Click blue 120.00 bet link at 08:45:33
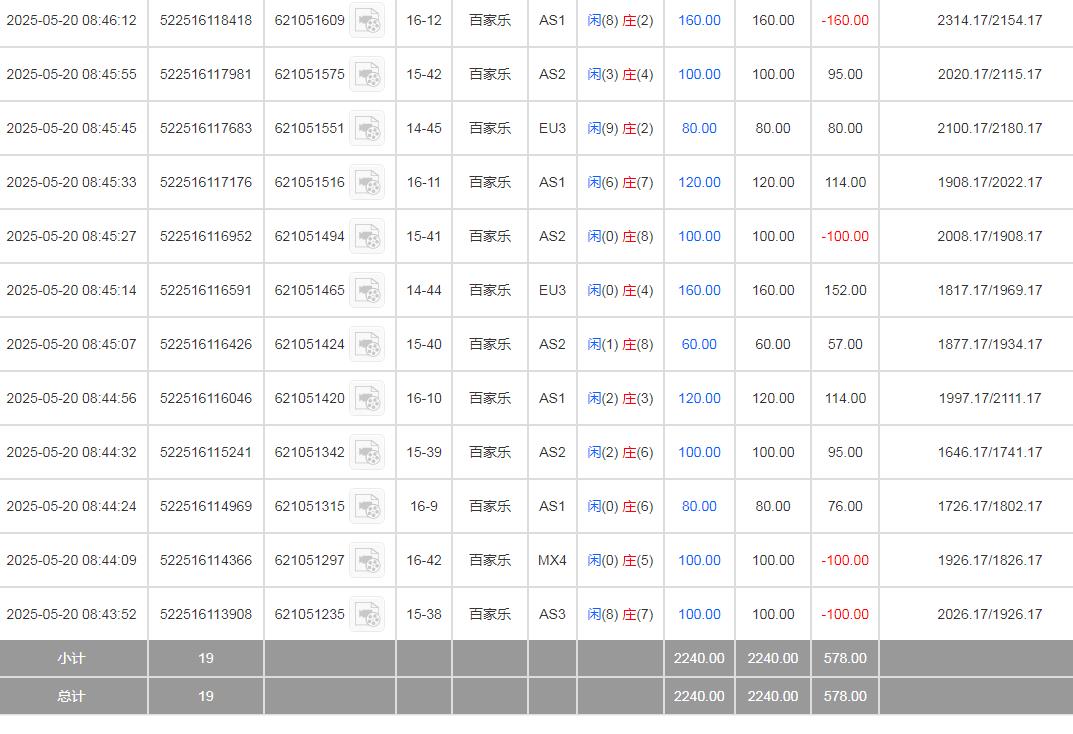The width and height of the screenshot is (1073, 734). (699, 182)
